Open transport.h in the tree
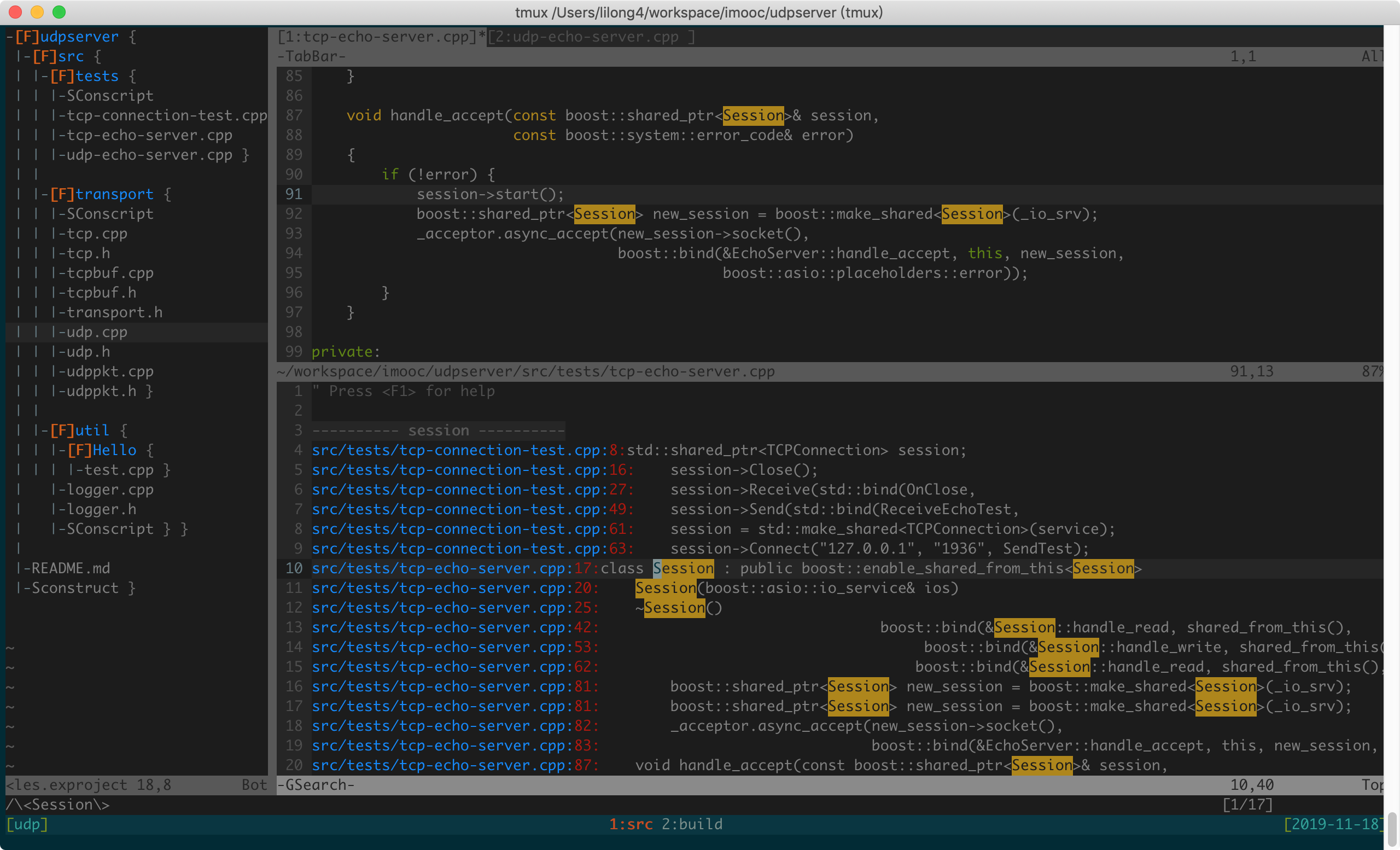The height and width of the screenshot is (850, 1400). (115, 312)
